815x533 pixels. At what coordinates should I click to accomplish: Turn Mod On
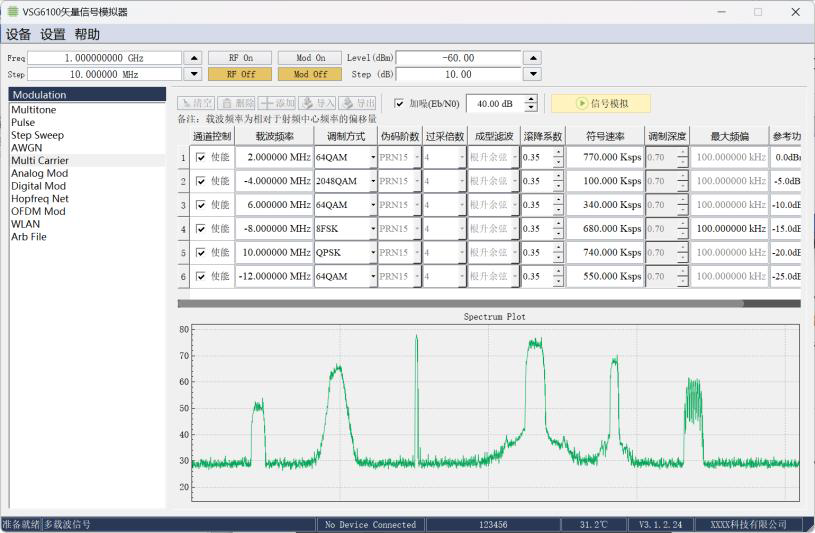pyautogui.click(x=310, y=58)
